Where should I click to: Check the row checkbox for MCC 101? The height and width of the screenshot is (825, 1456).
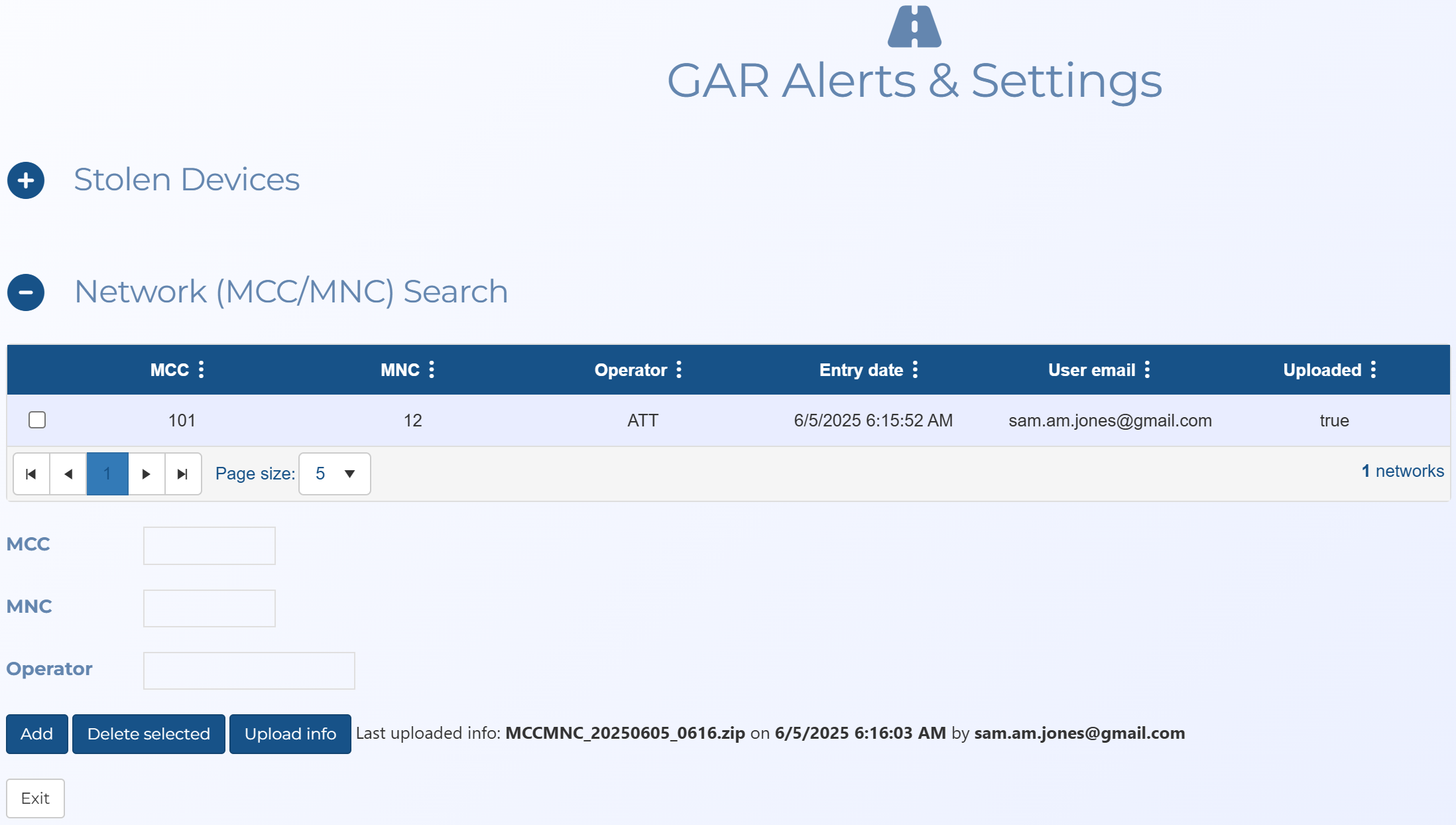coord(37,420)
